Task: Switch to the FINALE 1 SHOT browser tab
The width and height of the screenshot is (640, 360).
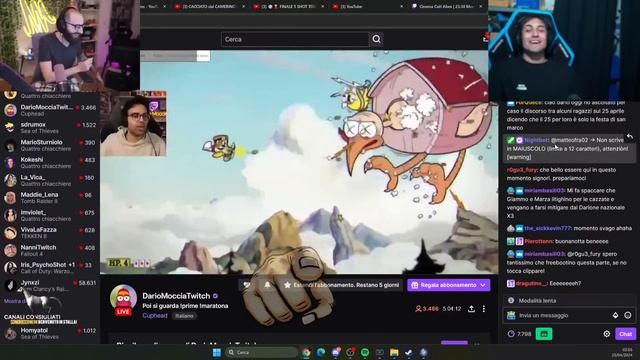Action: tap(288, 7)
